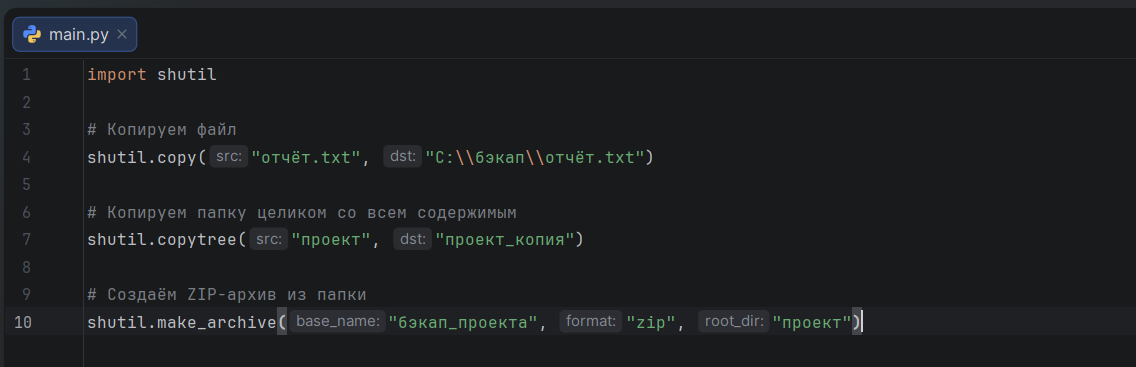Viewport: 1136px width, 367px height.
Task: Click shutil.make_archive on line 10
Action: pyautogui.click(x=183, y=322)
